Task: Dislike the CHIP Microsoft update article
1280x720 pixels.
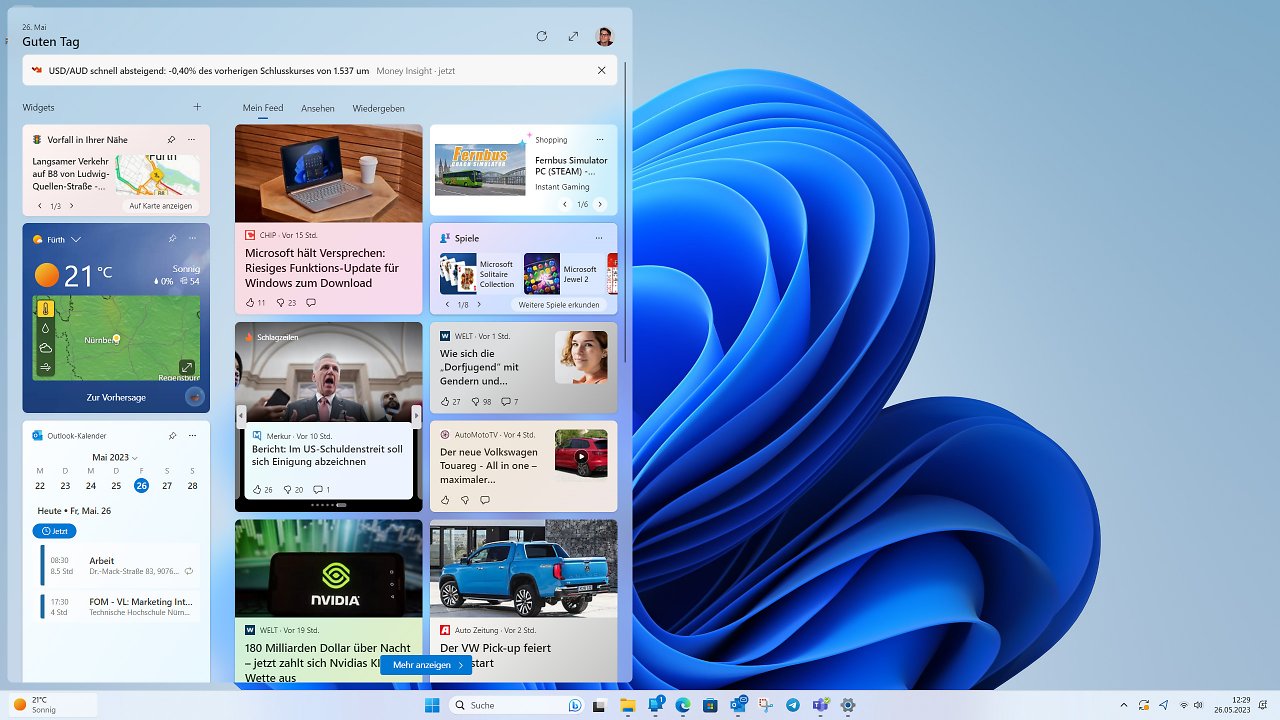Action: (285, 303)
